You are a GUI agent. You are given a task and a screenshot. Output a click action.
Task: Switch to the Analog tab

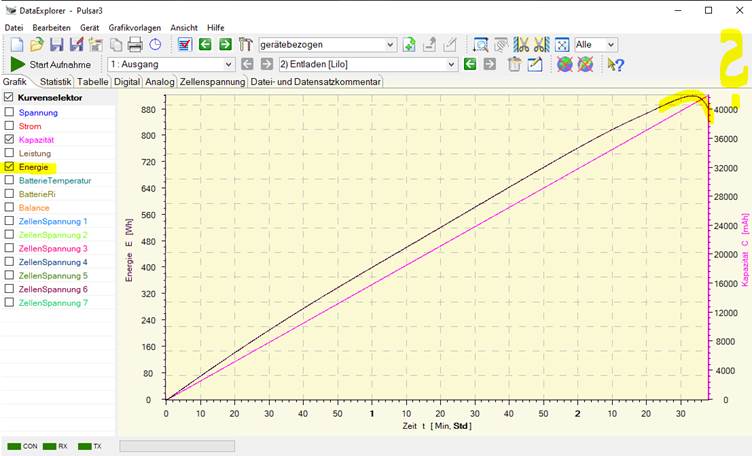pos(160,82)
